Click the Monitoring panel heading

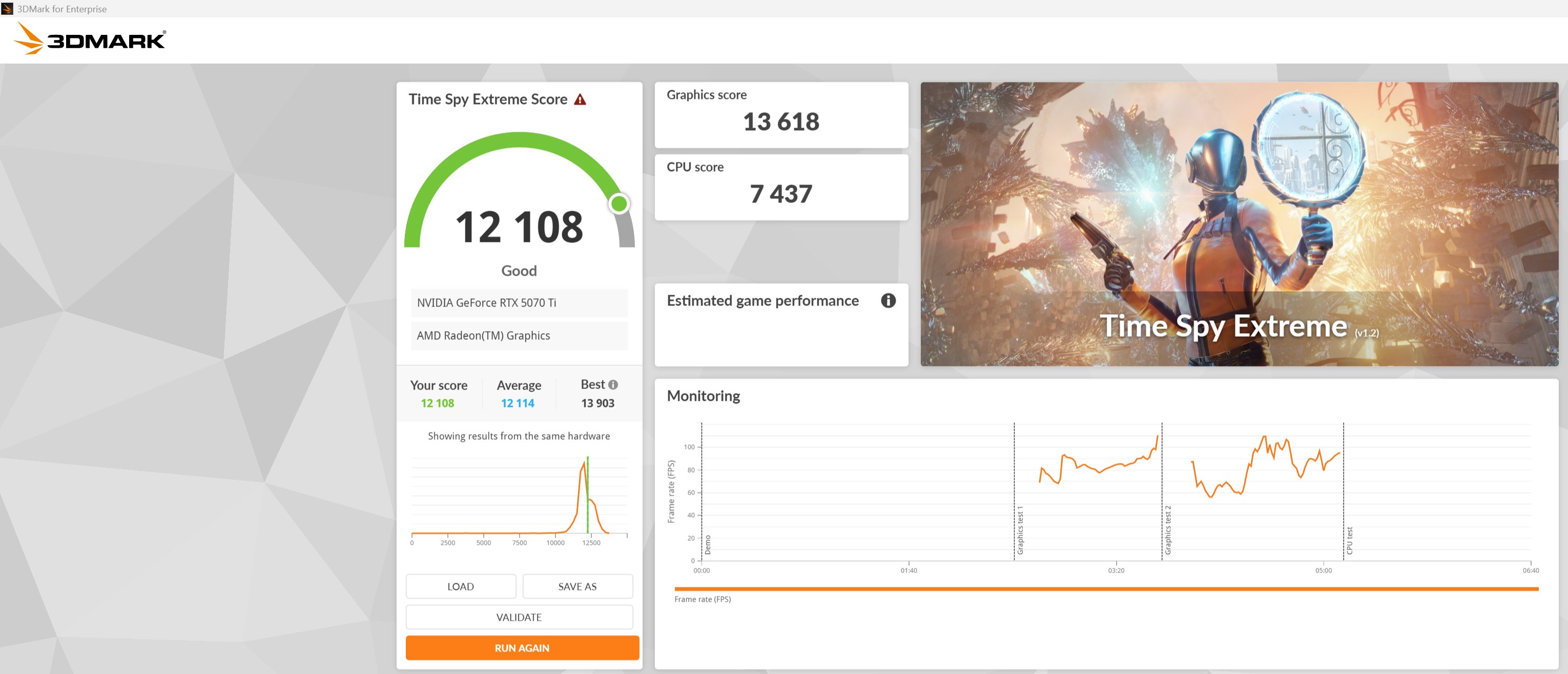[x=703, y=396]
